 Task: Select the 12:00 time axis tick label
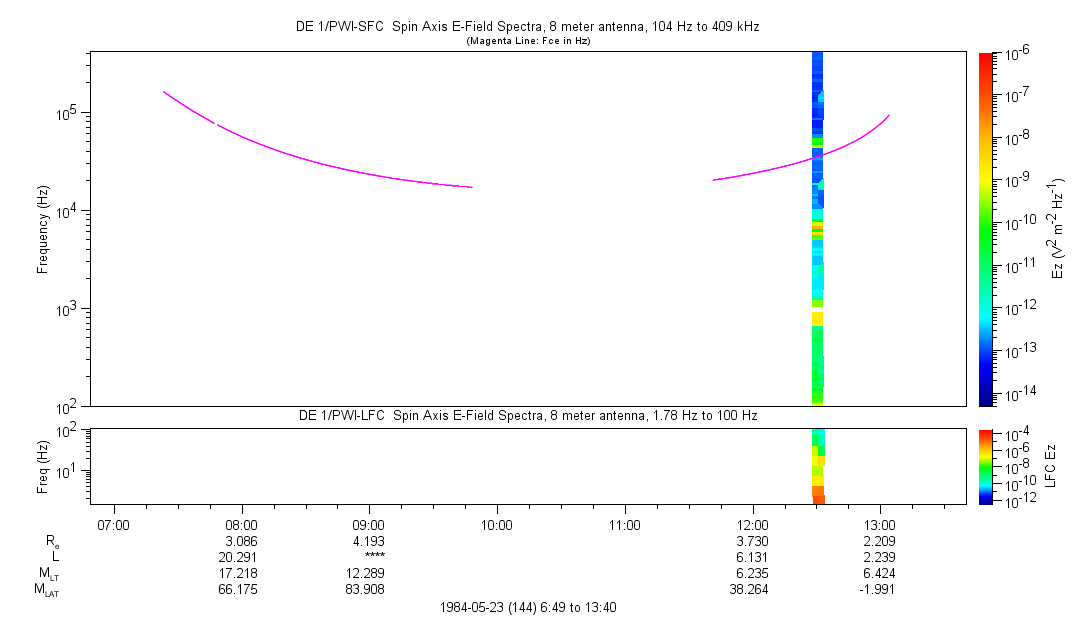[752, 525]
